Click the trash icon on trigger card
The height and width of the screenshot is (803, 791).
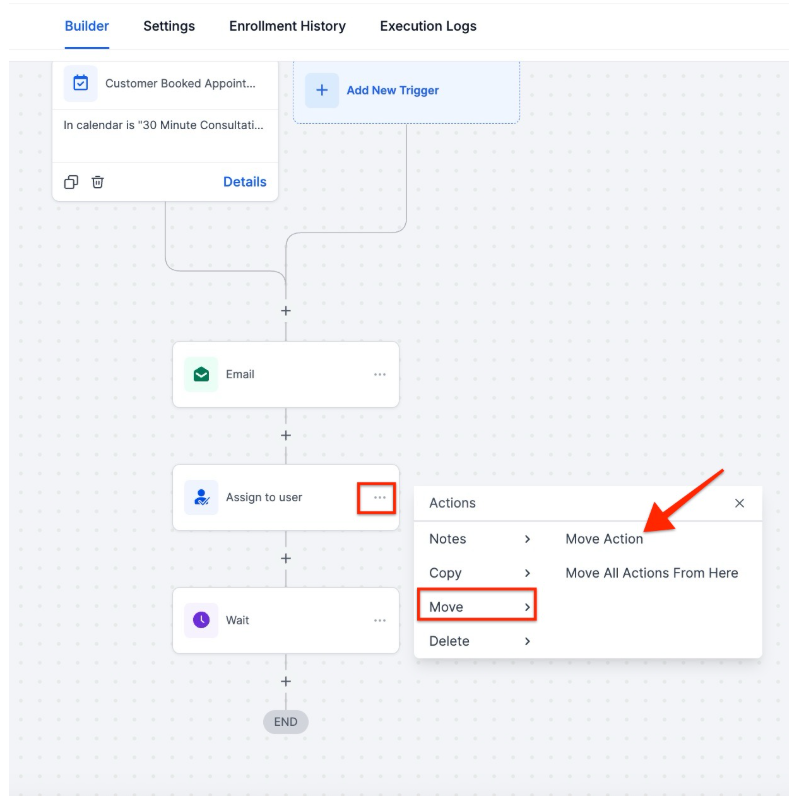(98, 182)
